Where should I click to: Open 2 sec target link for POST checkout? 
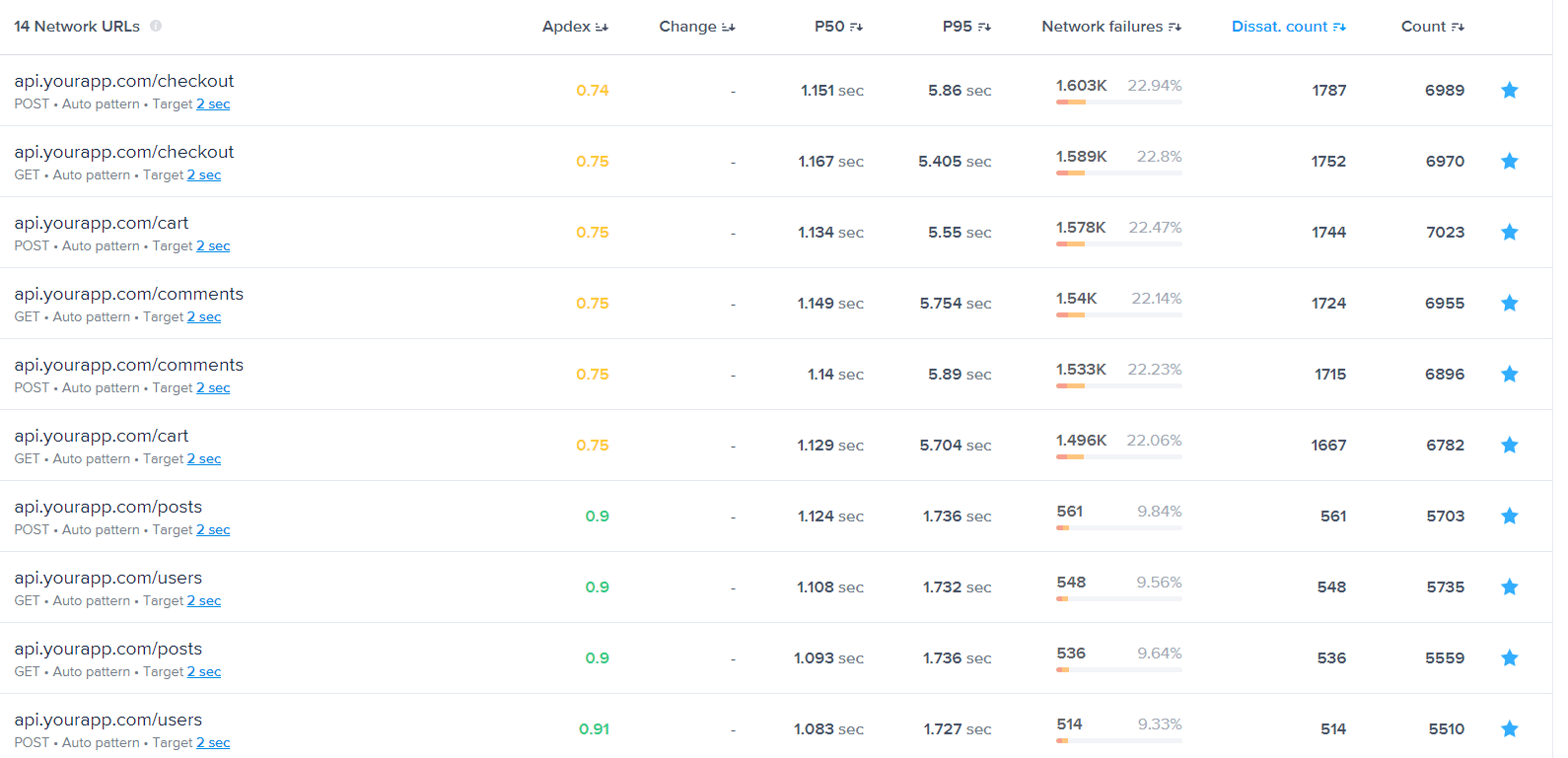[213, 104]
